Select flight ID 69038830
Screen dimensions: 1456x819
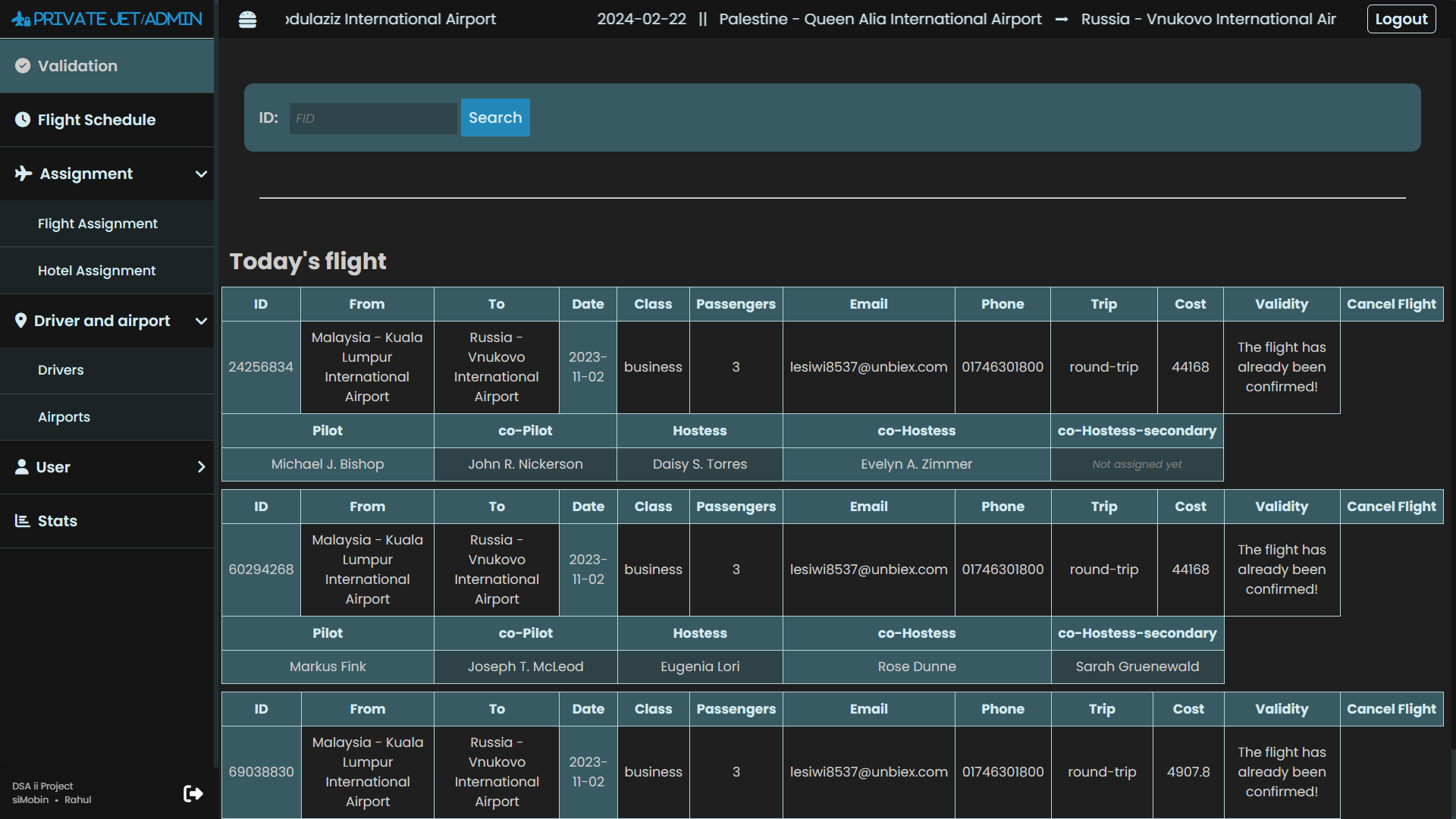pyautogui.click(x=261, y=772)
